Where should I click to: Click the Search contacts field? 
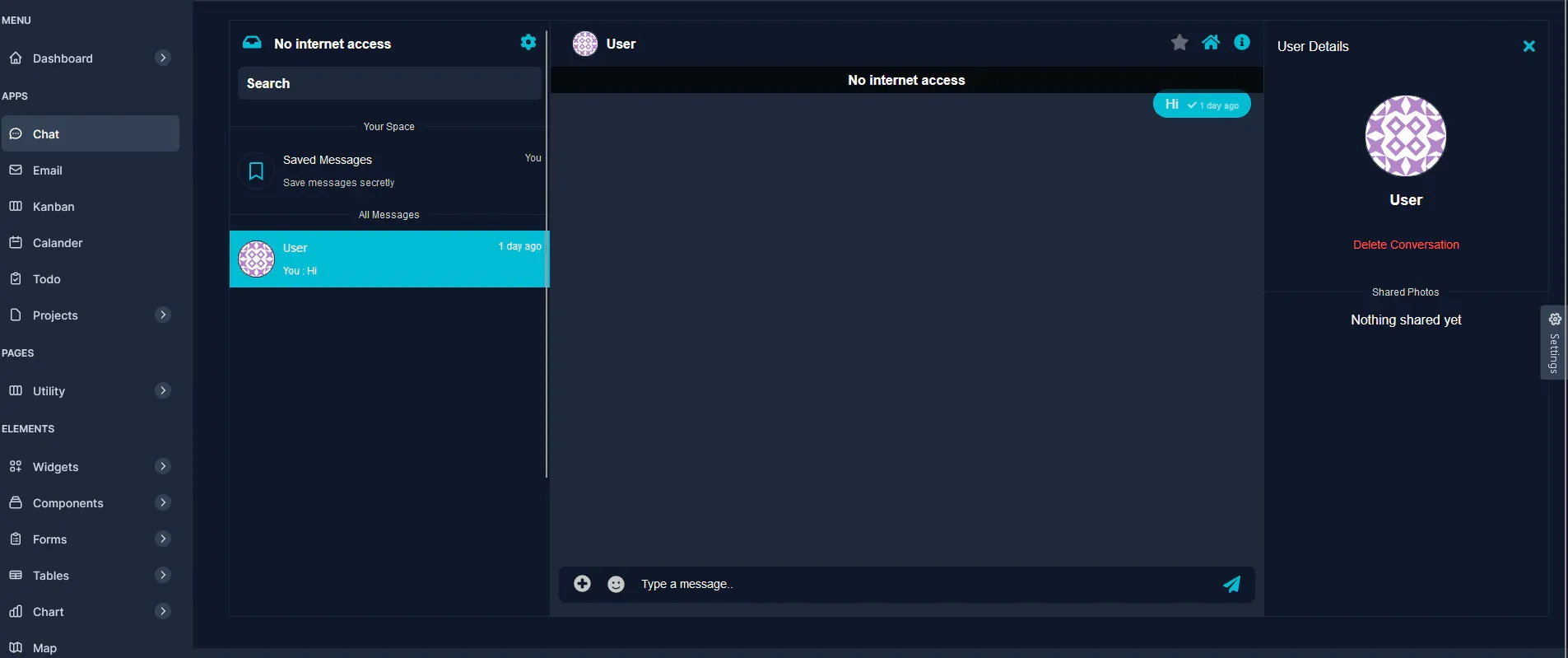(x=389, y=83)
